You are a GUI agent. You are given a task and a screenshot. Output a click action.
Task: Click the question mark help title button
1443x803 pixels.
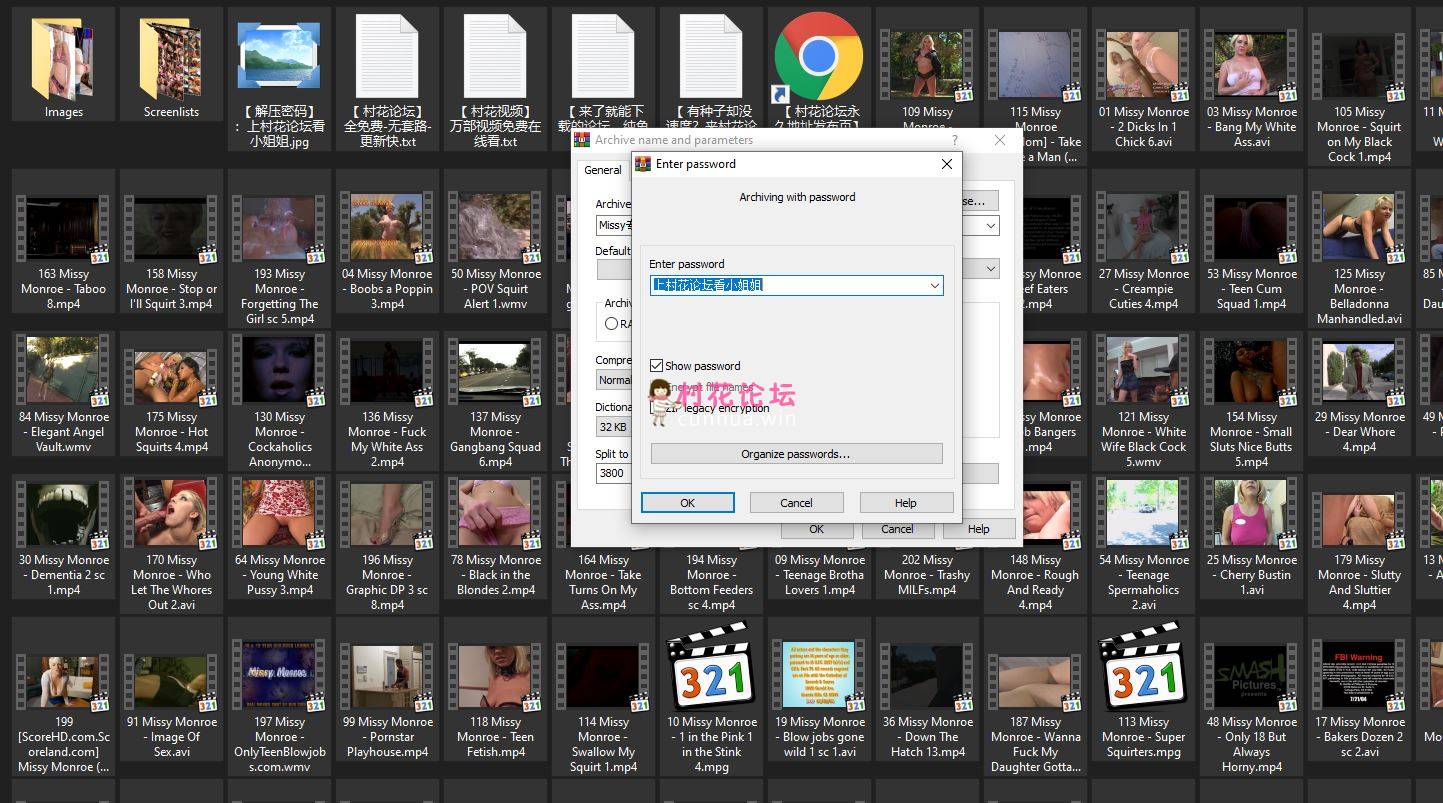point(955,141)
